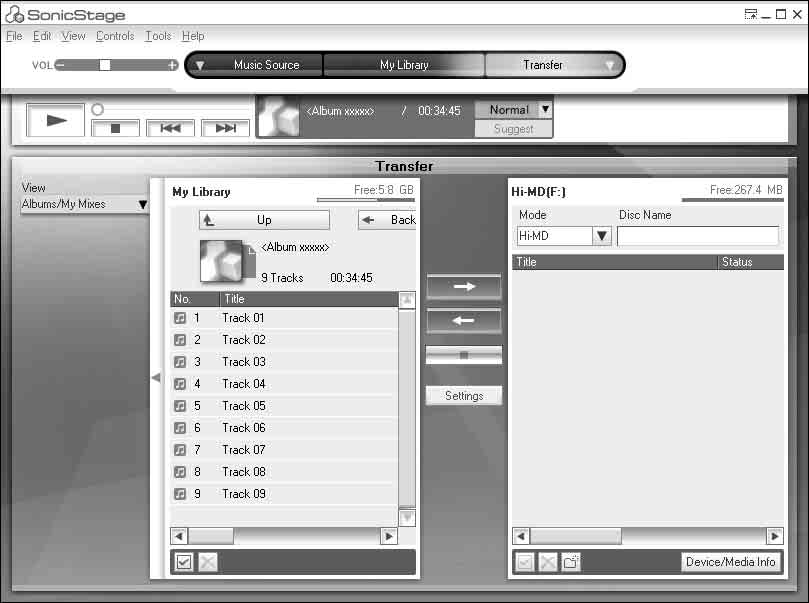809x603 pixels.
Task: Click the delete X icon in Hi-MD toolbar
Action: pos(548,562)
